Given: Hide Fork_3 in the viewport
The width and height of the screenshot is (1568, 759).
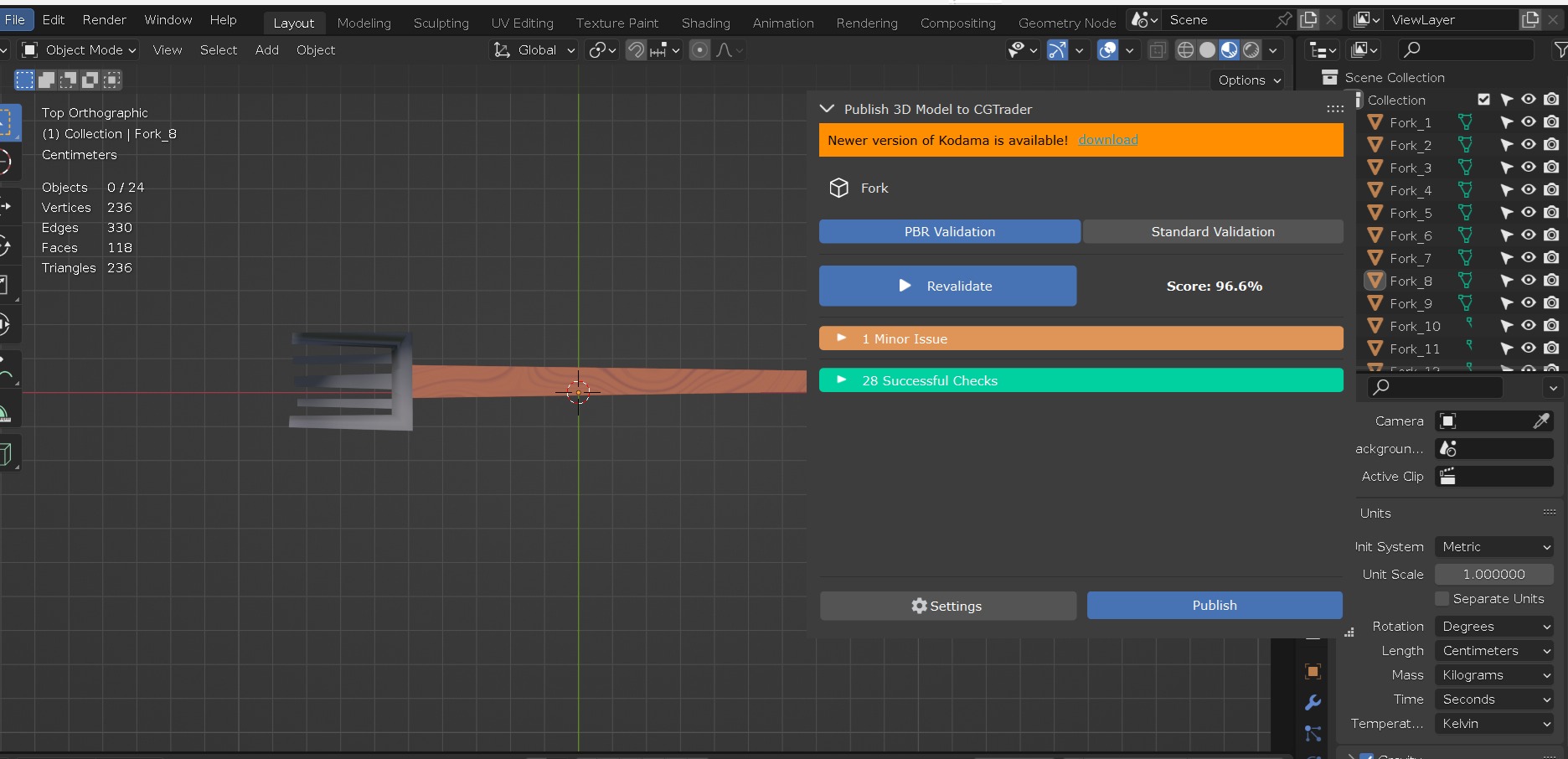Looking at the screenshot, I should pyautogui.click(x=1529, y=168).
